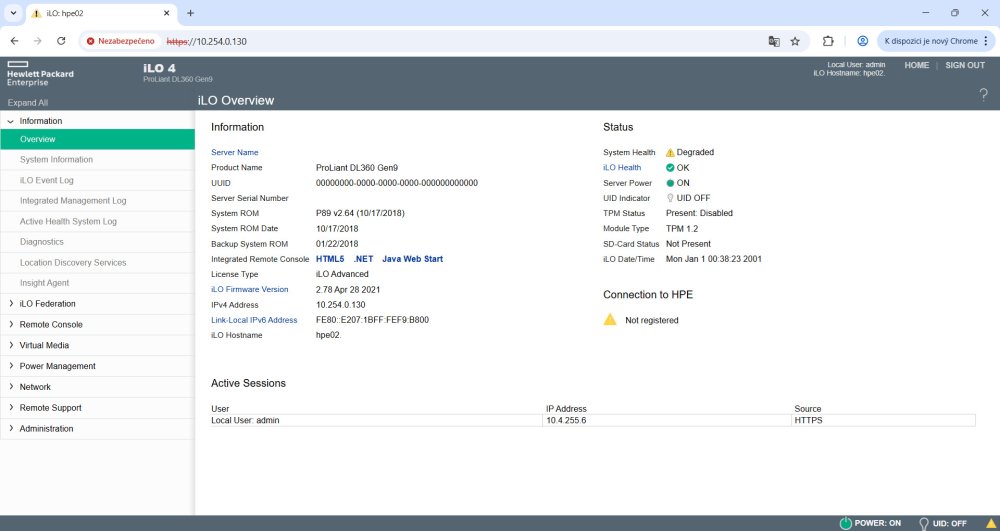Click the iLO Firmware Version link

tap(249, 289)
